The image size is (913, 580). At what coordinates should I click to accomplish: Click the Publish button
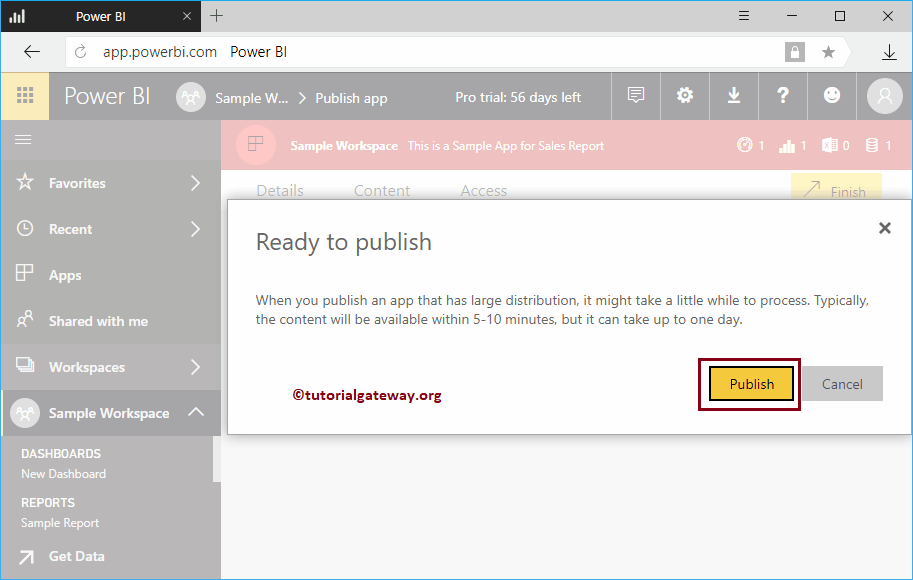tap(751, 384)
